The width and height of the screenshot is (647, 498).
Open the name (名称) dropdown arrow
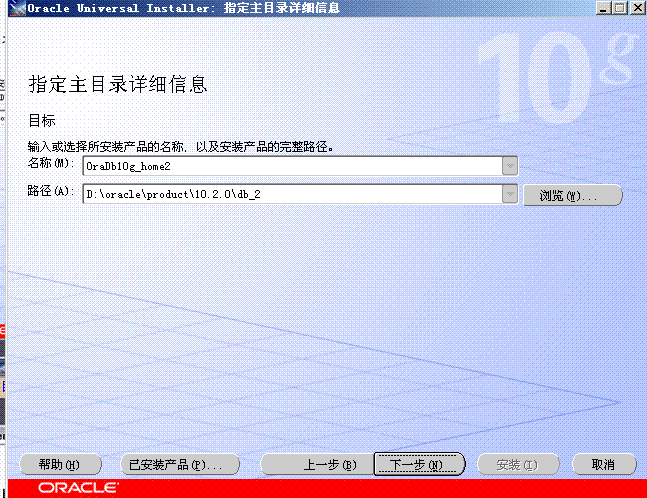click(510, 166)
